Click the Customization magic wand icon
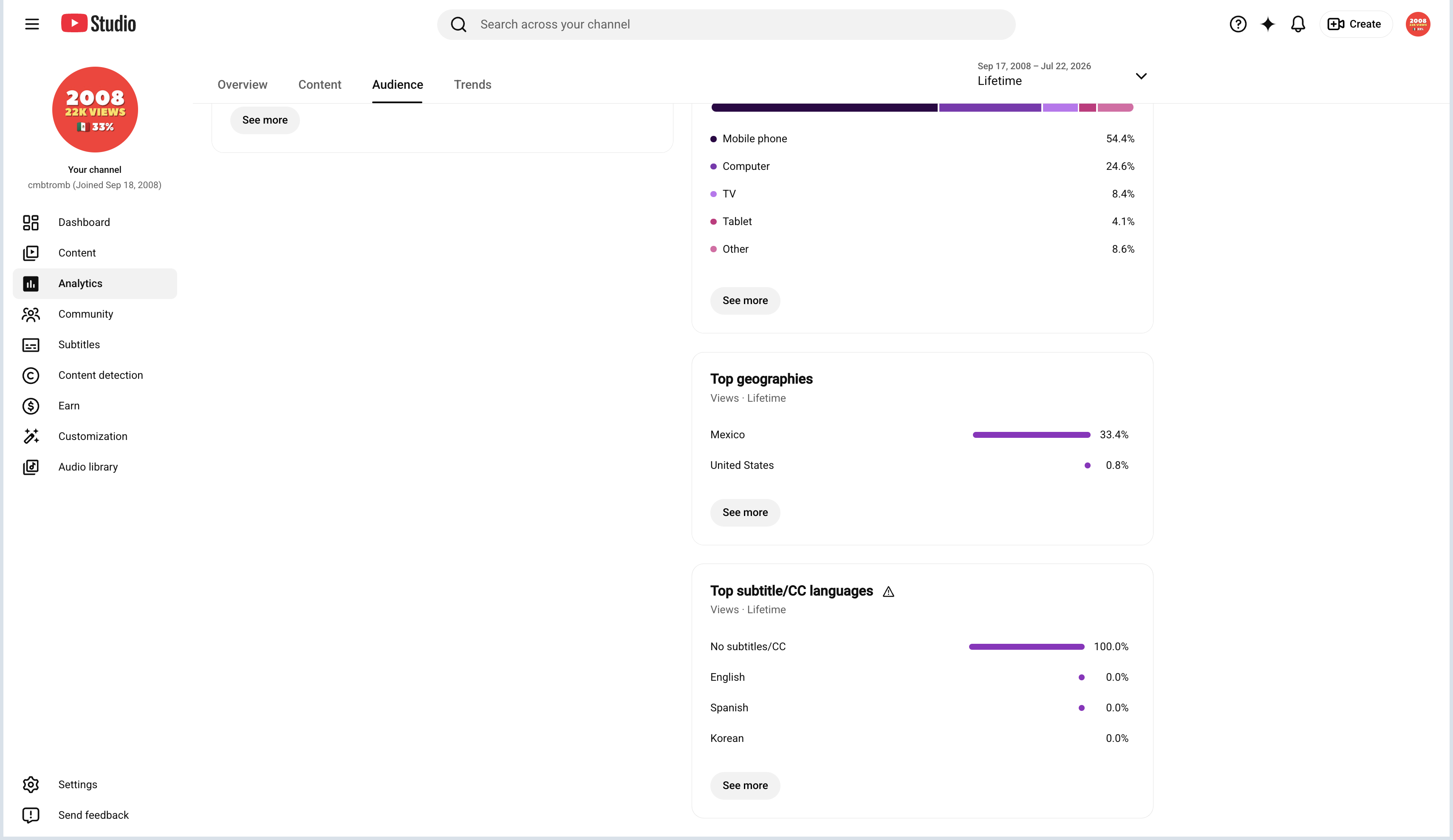The width and height of the screenshot is (1453, 840). point(31,437)
